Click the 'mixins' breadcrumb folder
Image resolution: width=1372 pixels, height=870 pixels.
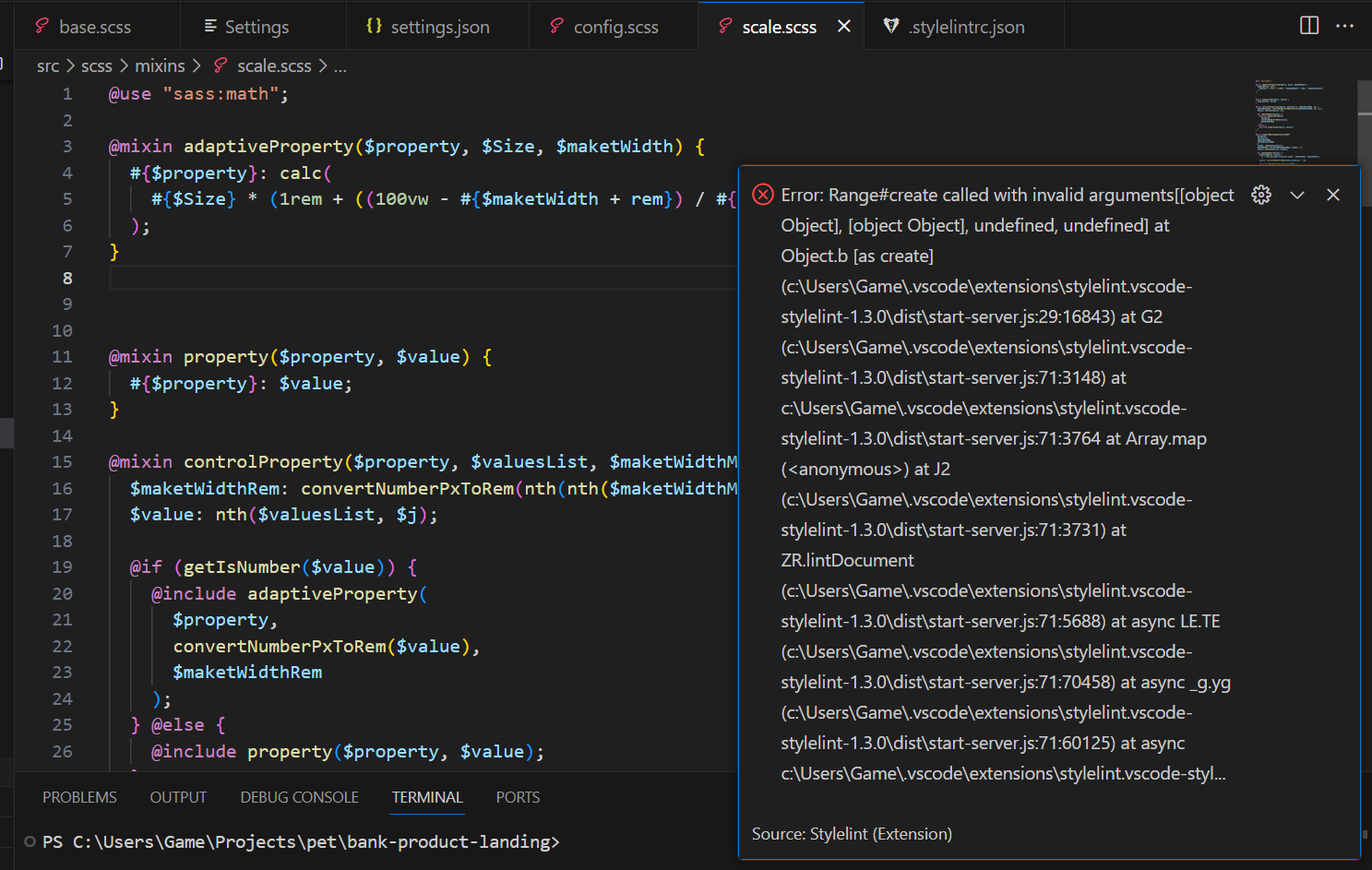coord(160,66)
